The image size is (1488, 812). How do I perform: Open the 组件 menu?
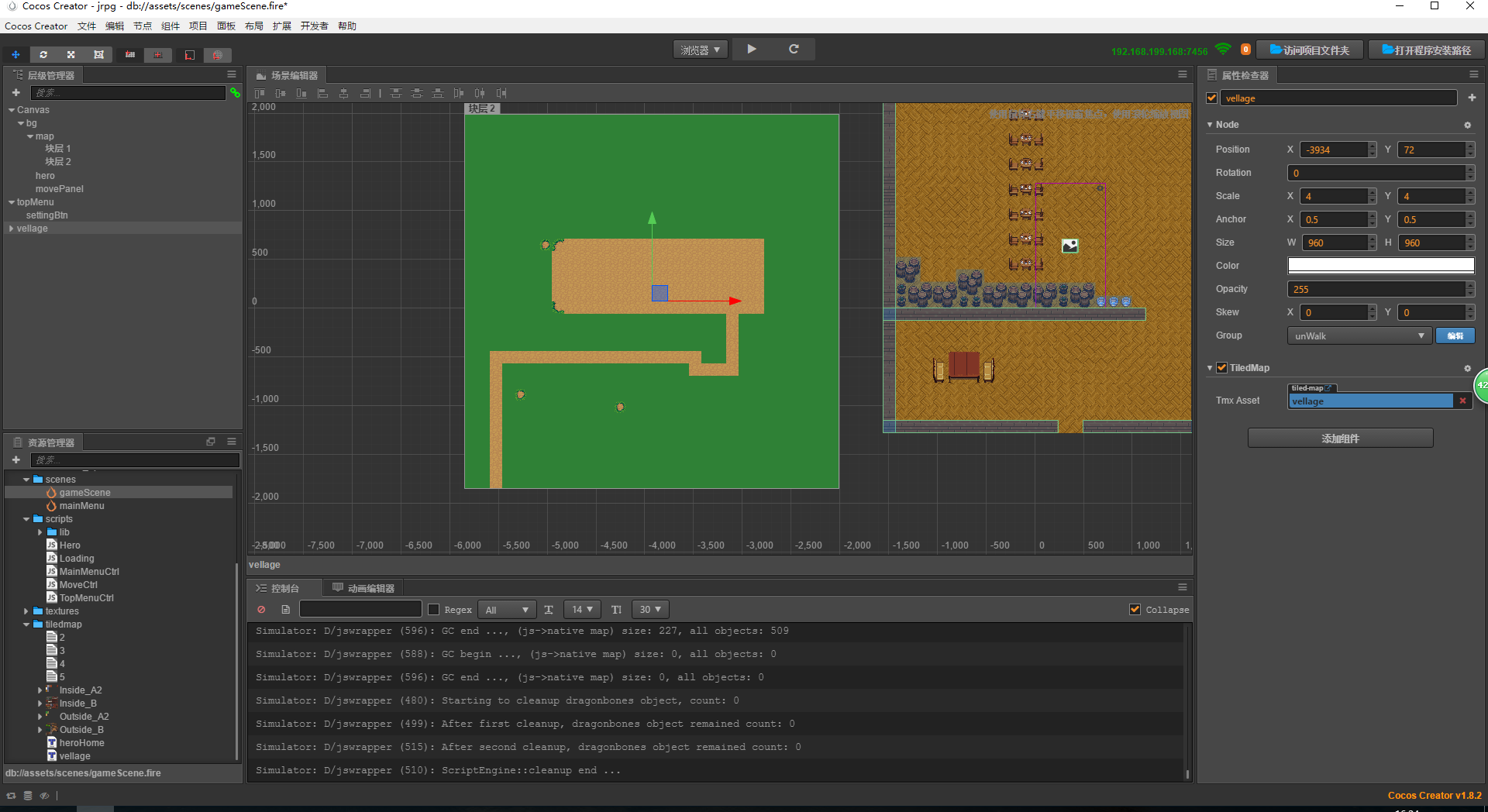(x=170, y=26)
